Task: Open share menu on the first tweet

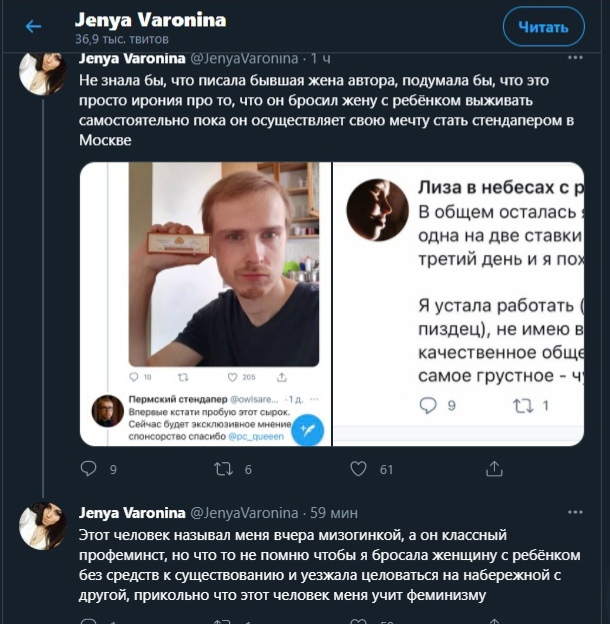Action: [493, 468]
